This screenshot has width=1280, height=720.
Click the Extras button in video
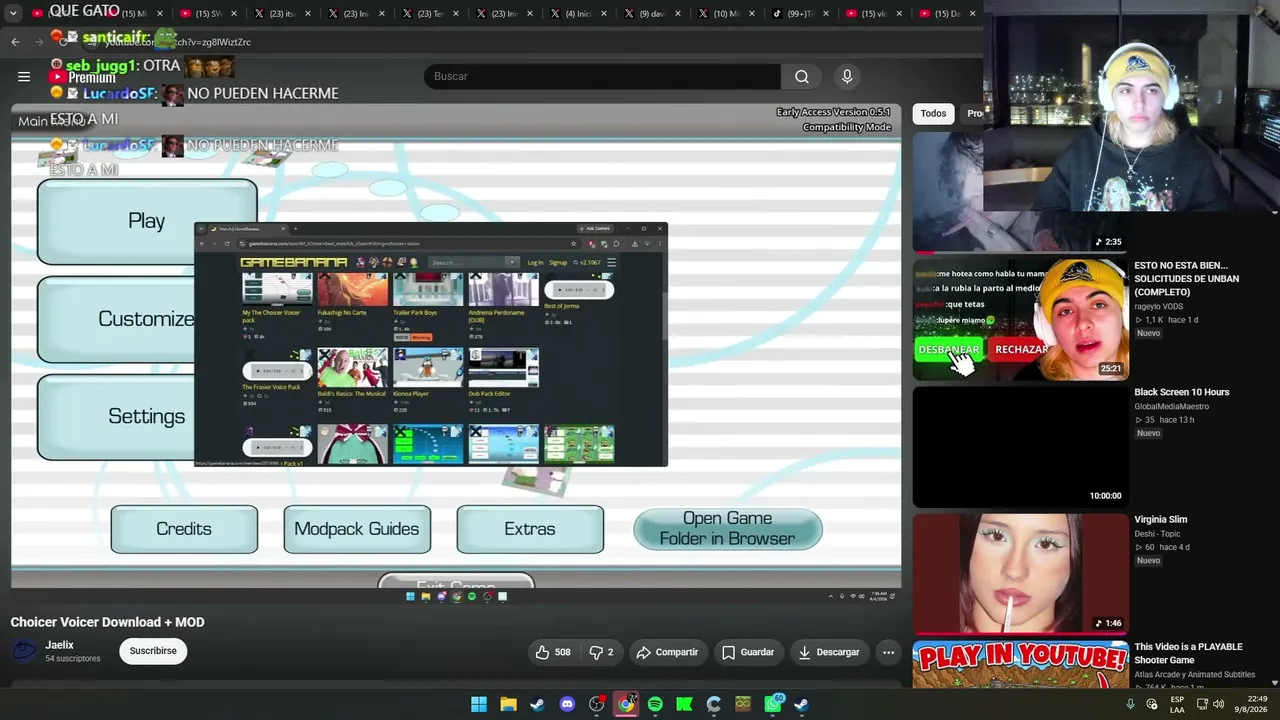[x=530, y=529]
